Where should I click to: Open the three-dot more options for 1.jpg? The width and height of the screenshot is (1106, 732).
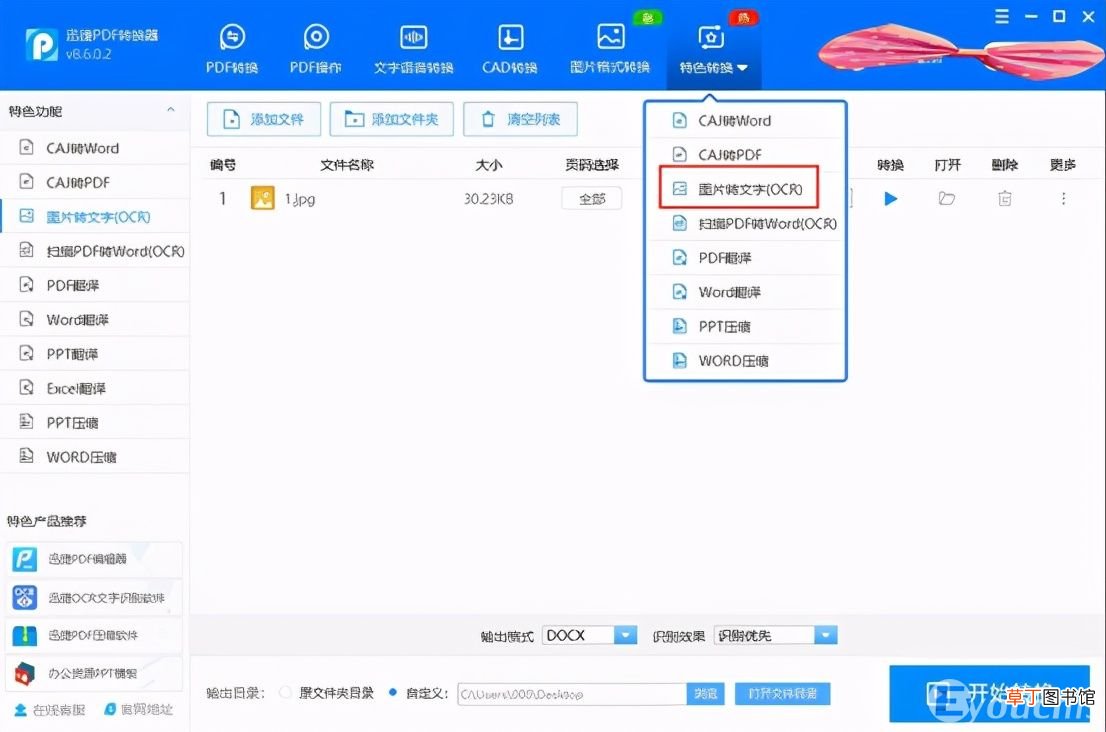1063,199
